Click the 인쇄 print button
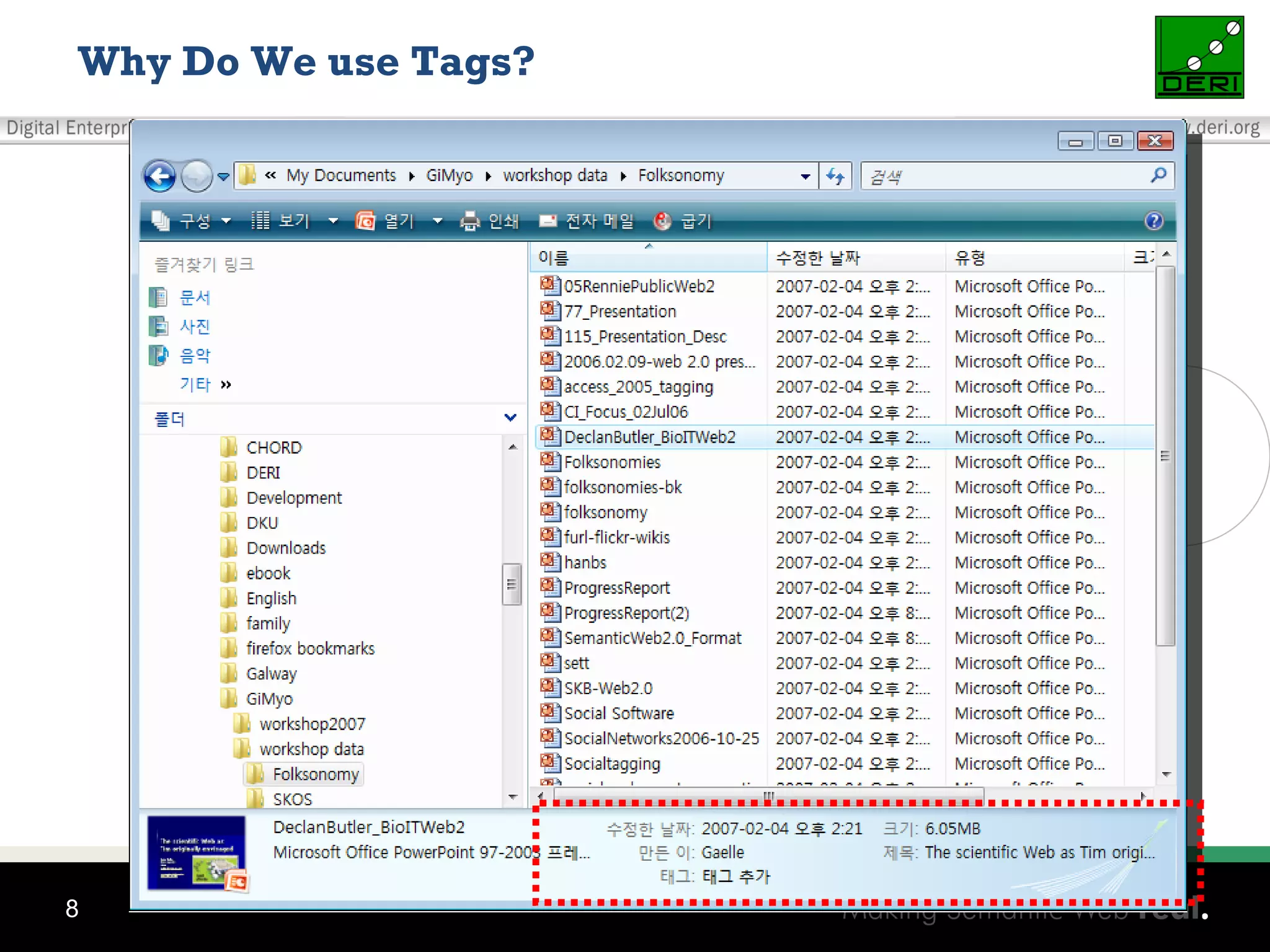Viewport: 1270px width, 952px height. point(489,221)
